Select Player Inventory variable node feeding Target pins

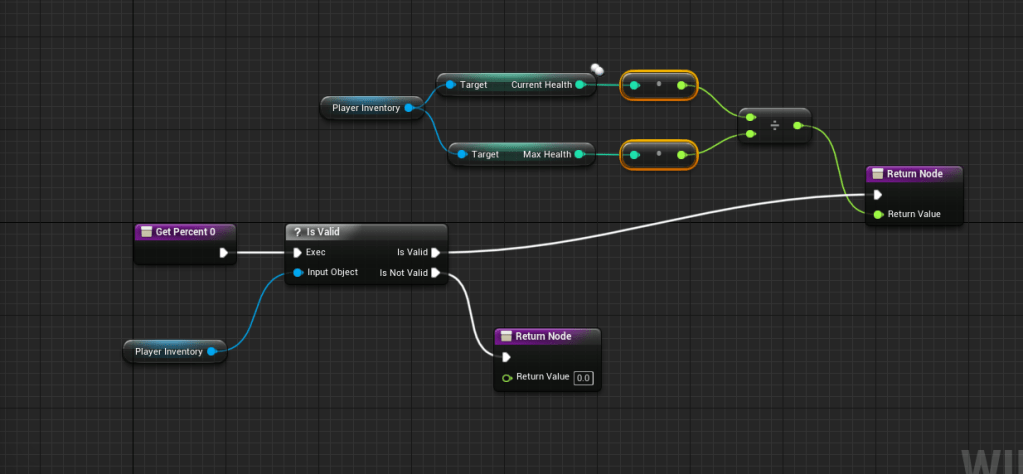point(371,108)
